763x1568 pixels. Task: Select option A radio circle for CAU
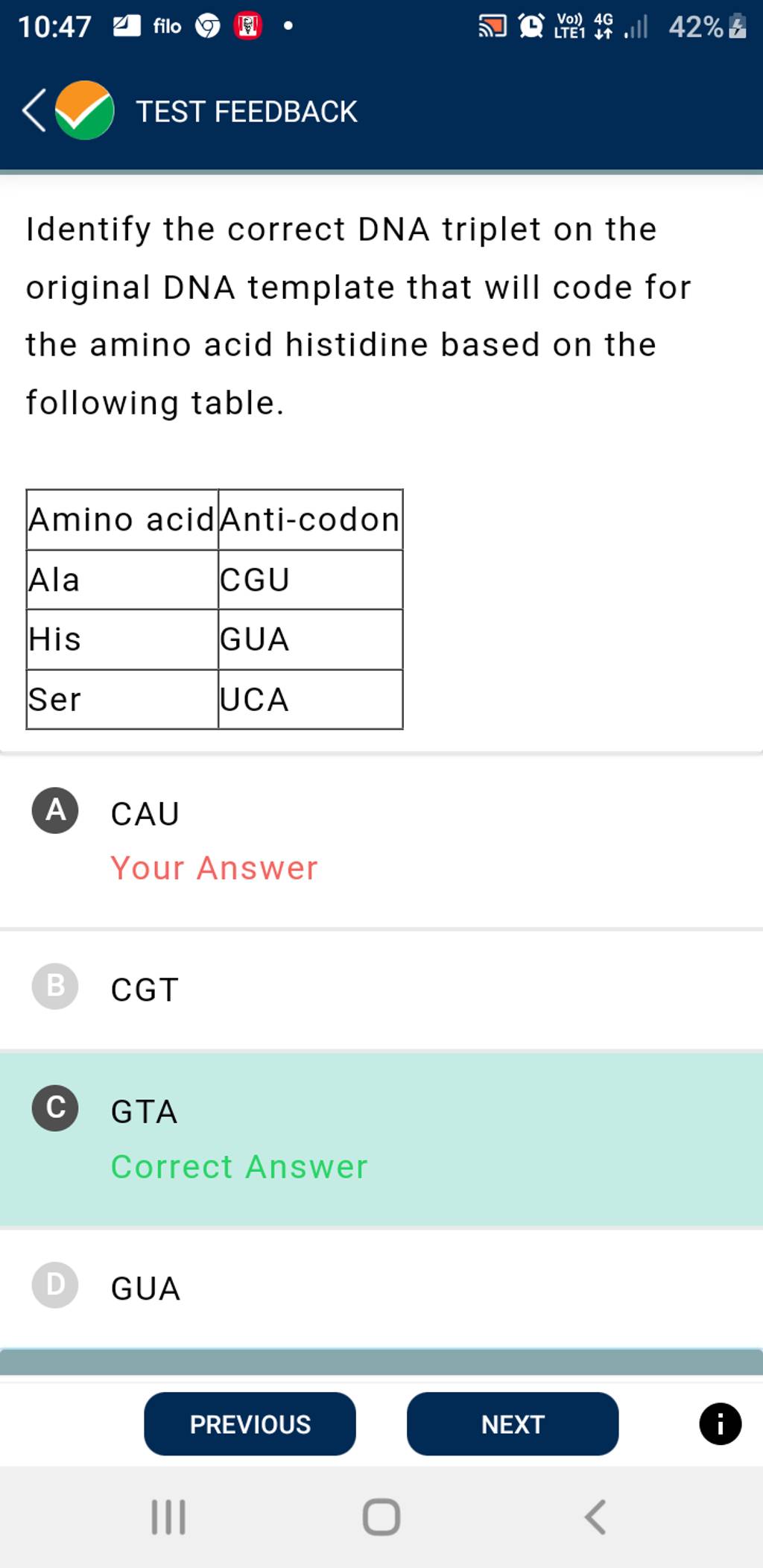pos(55,810)
